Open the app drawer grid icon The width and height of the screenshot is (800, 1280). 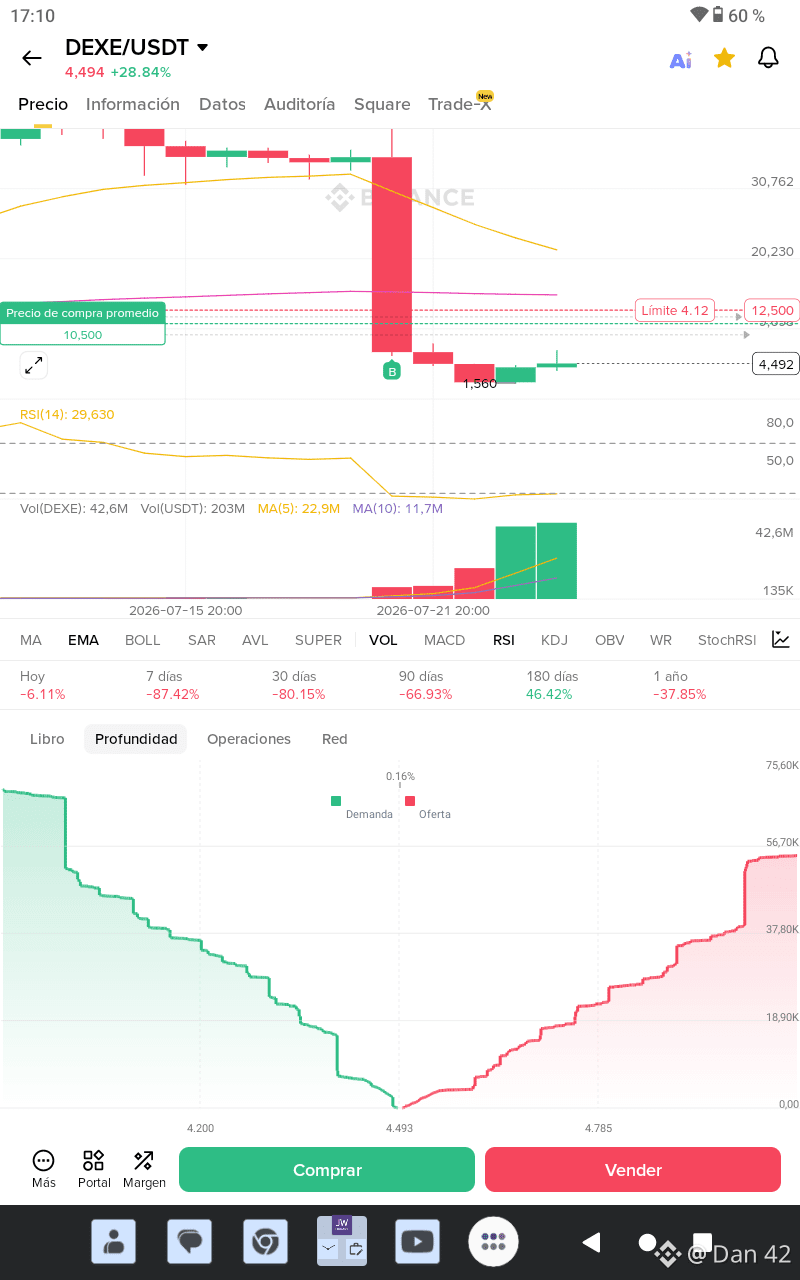(x=494, y=1242)
